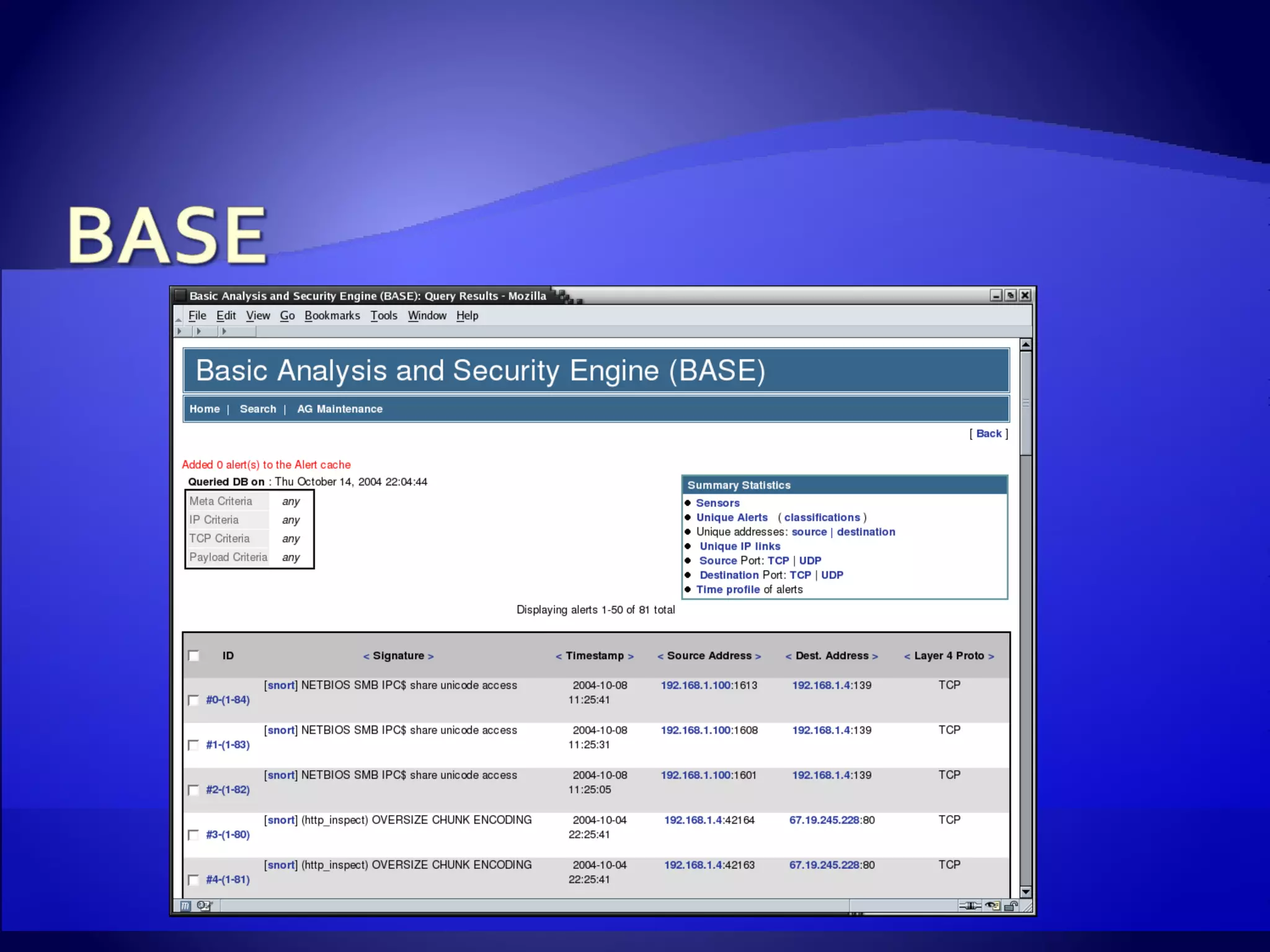Screen dimensions: 1270x952
Task: Expand the third collapsed toolbar grippy arrow
Action: coord(224,332)
